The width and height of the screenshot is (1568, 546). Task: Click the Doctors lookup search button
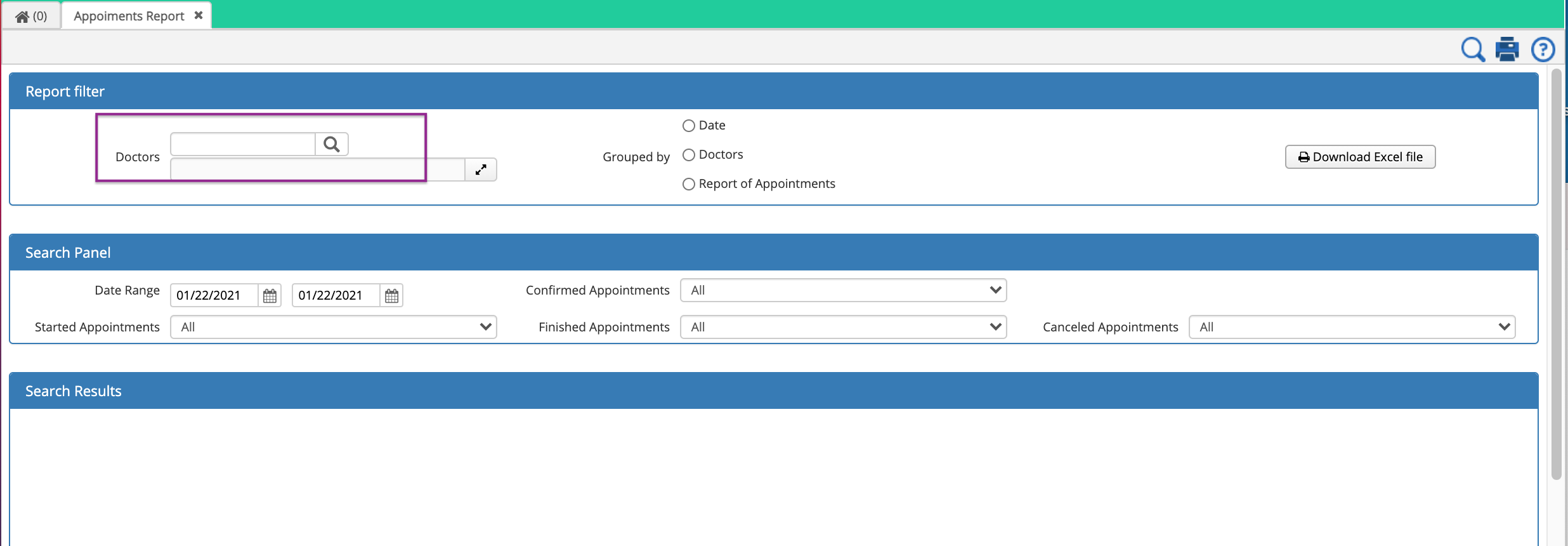coord(332,144)
